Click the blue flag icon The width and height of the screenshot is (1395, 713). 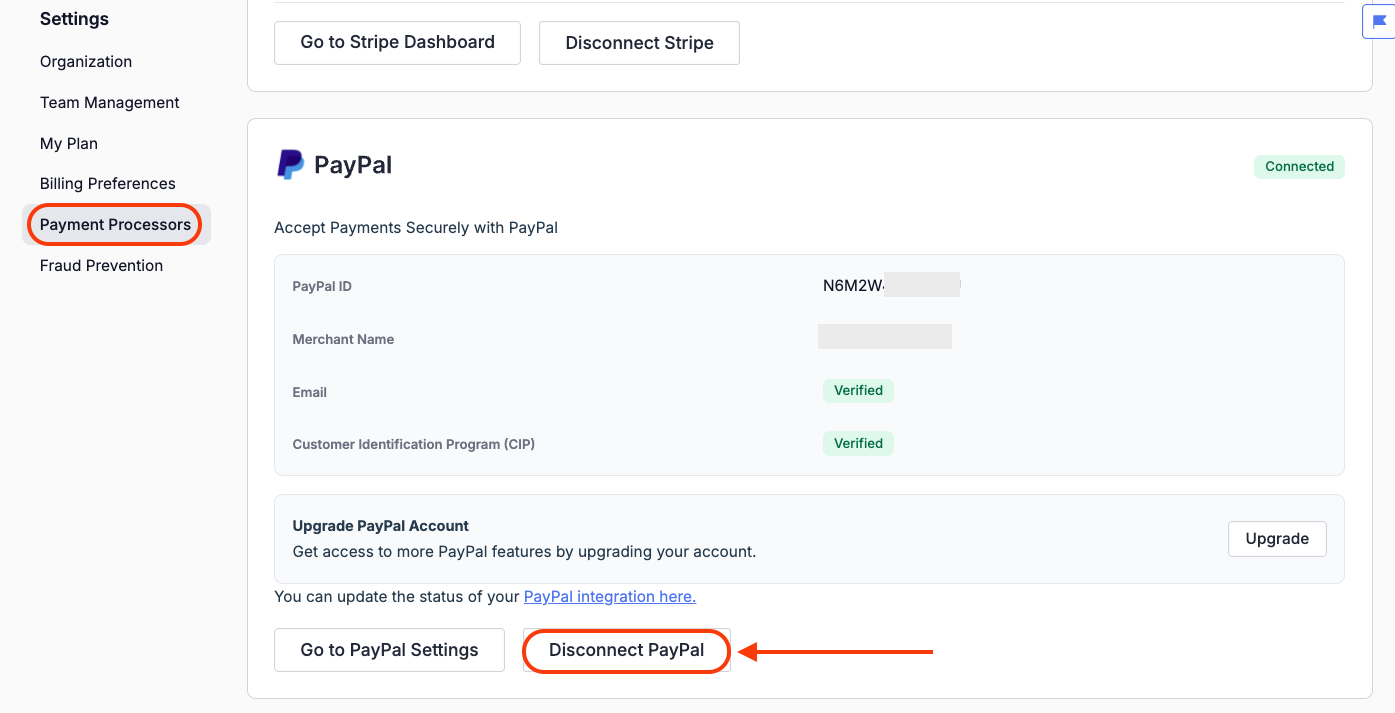[x=1380, y=21]
